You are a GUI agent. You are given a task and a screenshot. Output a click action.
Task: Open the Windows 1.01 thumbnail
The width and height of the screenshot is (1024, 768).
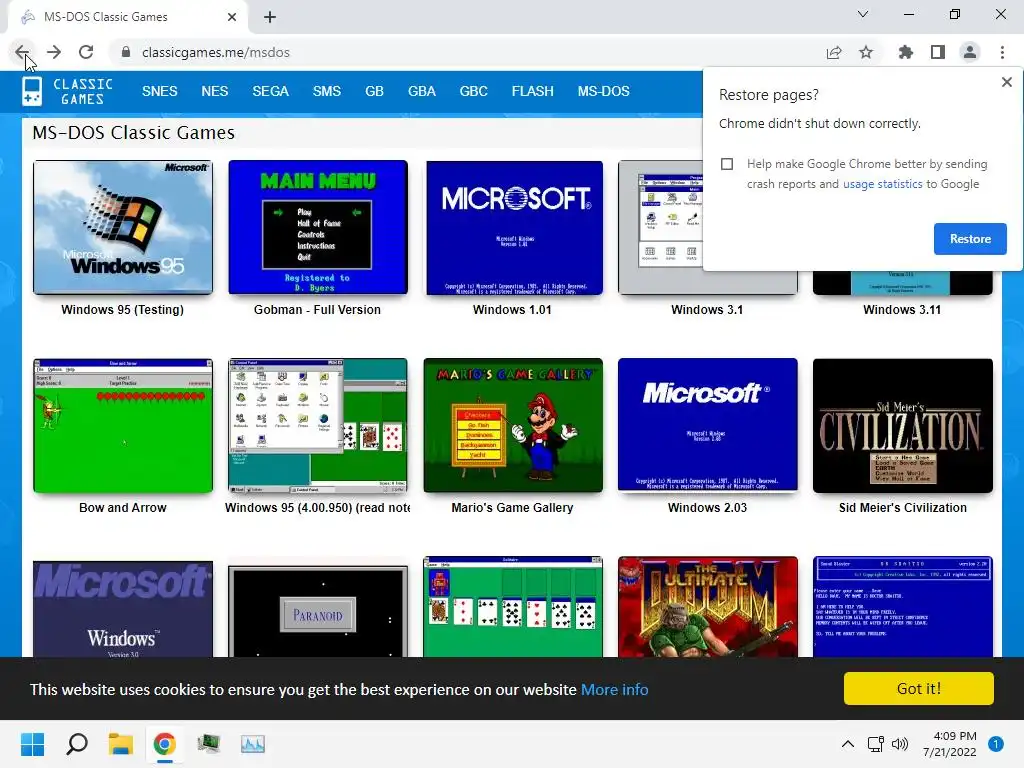tap(514, 228)
